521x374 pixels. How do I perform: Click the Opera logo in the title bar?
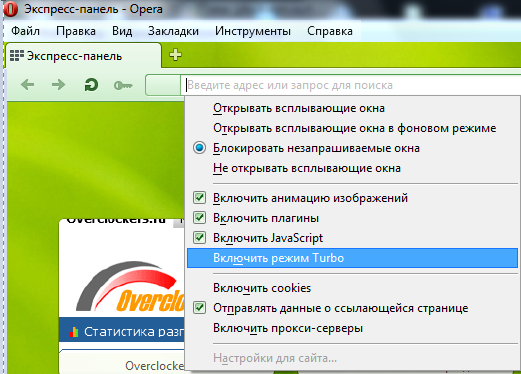[10, 9]
